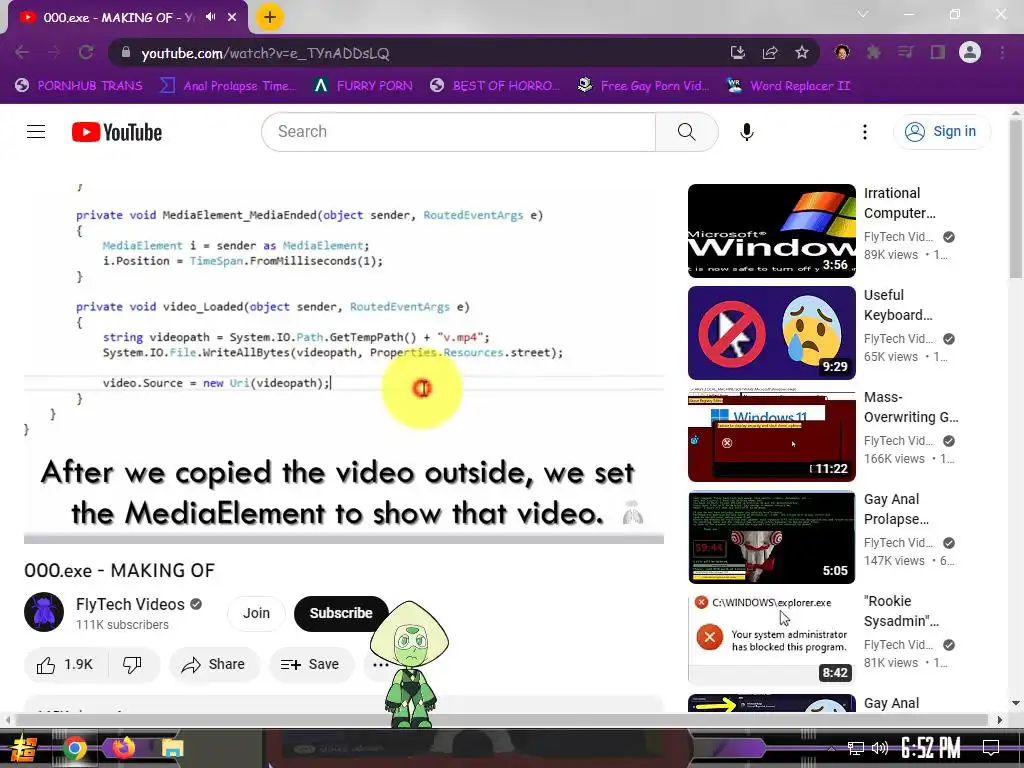This screenshot has height=768, width=1024.
Task: Click the "111K subscribers" text
Action: pos(122,624)
